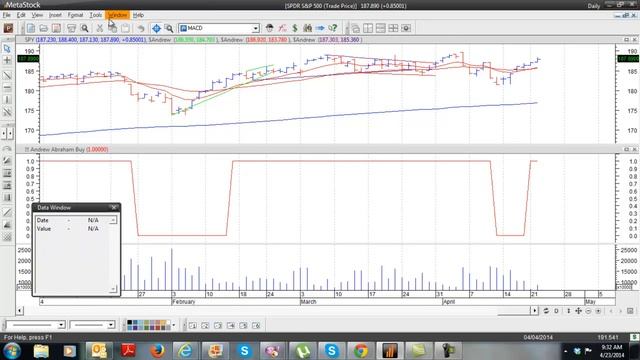Click the D periodicity button
This screenshot has height=360, width=640.
[556, 311]
